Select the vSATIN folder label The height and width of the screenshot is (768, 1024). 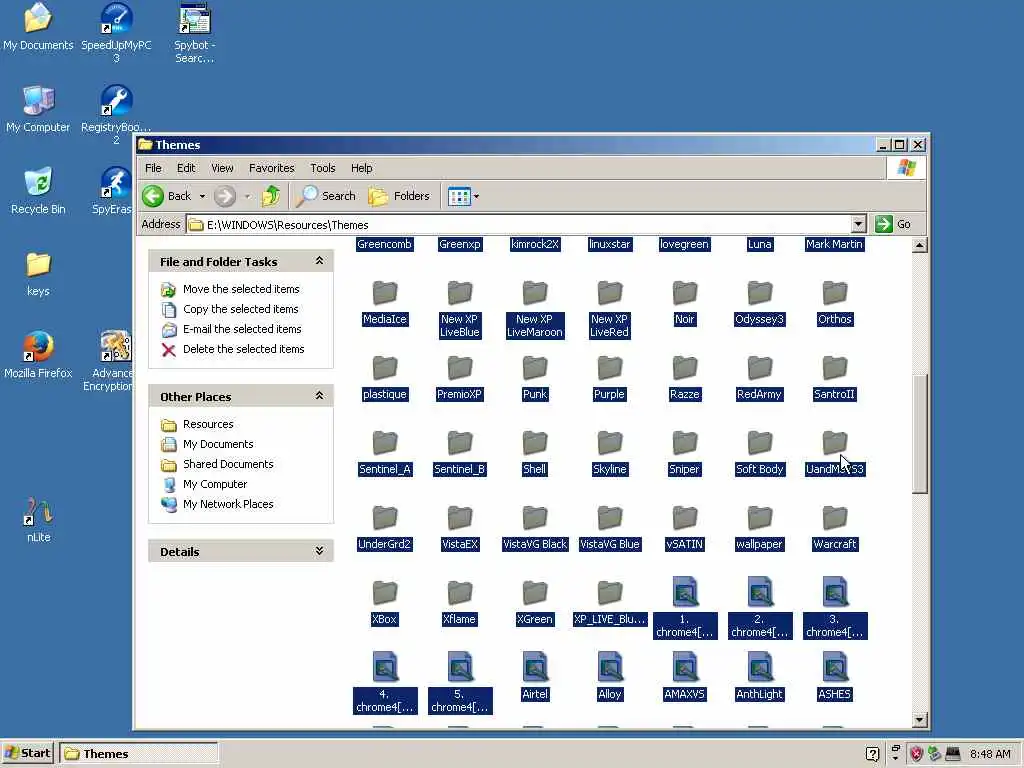tap(684, 544)
